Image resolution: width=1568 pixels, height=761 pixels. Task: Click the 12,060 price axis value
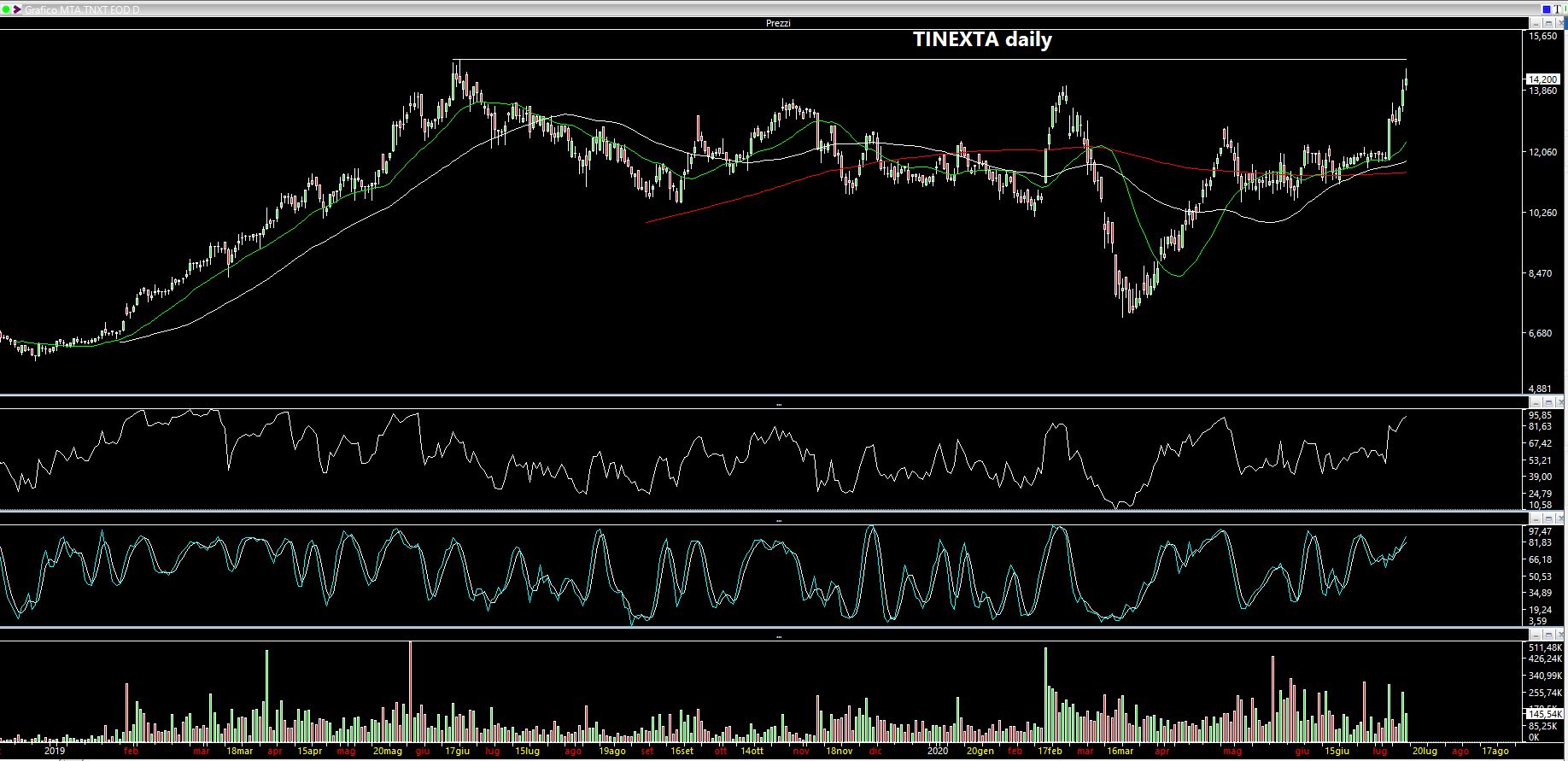click(x=1542, y=152)
